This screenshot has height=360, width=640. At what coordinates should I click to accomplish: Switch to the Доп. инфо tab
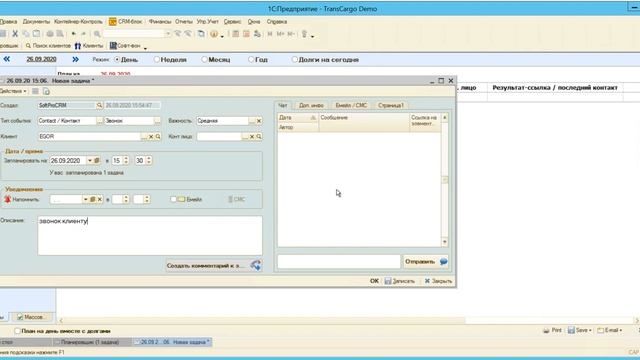pyautogui.click(x=311, y=105)
